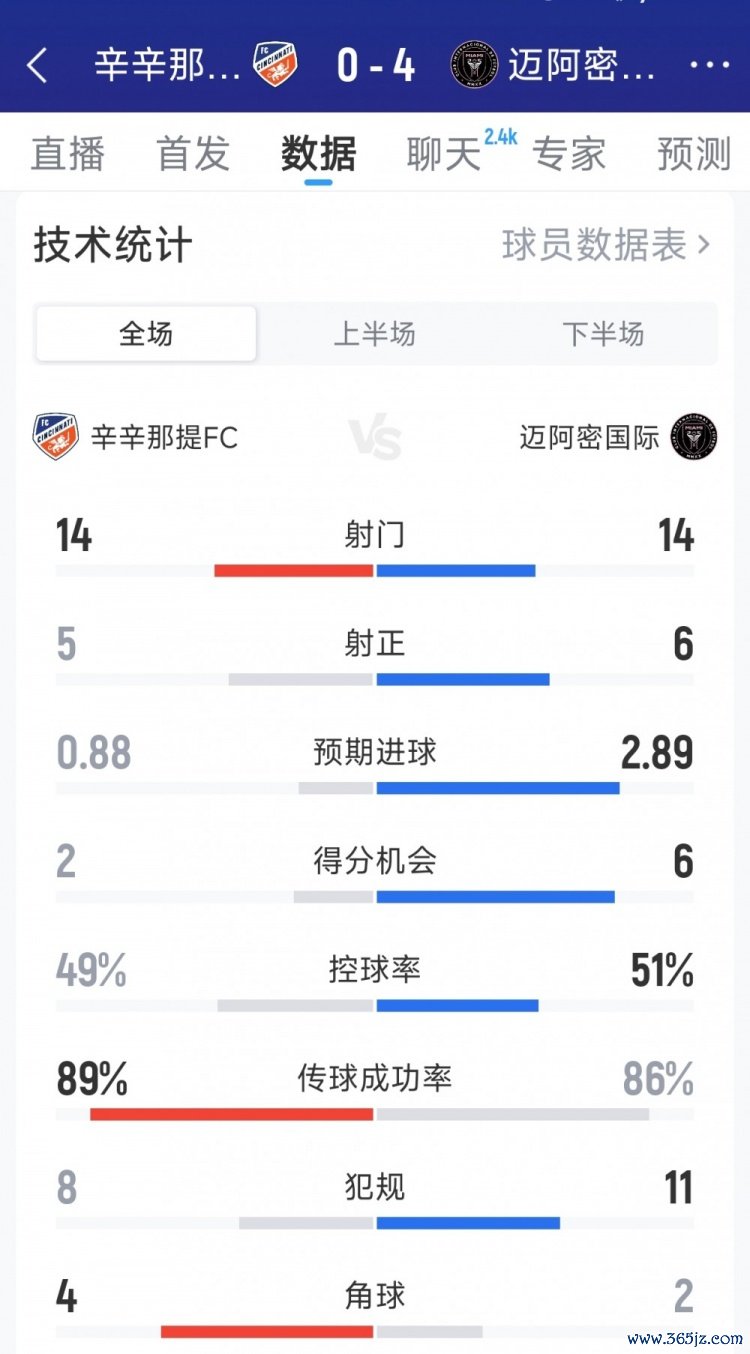Viewport: 750px width, 1354px height.
Task: Switch stats to 上半场 first half
Action: point(374,334)
